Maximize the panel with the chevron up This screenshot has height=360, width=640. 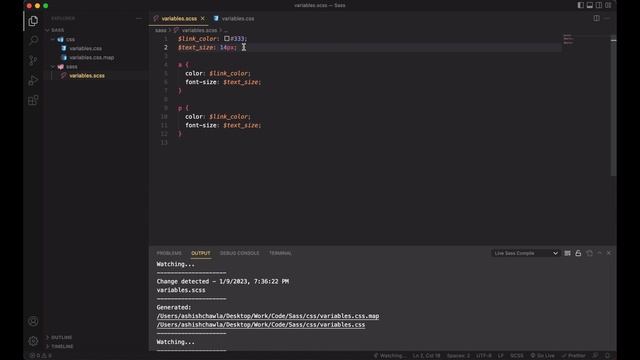pos(599,253)
